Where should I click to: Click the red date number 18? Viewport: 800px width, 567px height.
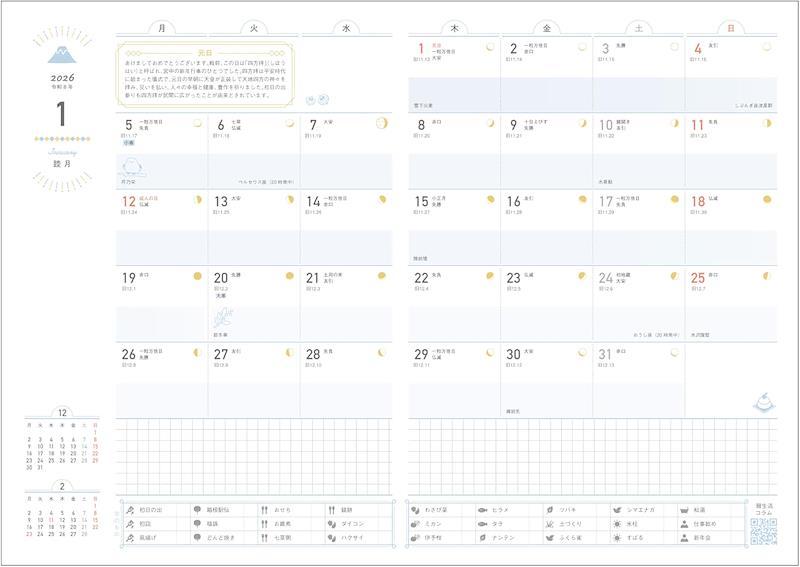pos(698,202)
